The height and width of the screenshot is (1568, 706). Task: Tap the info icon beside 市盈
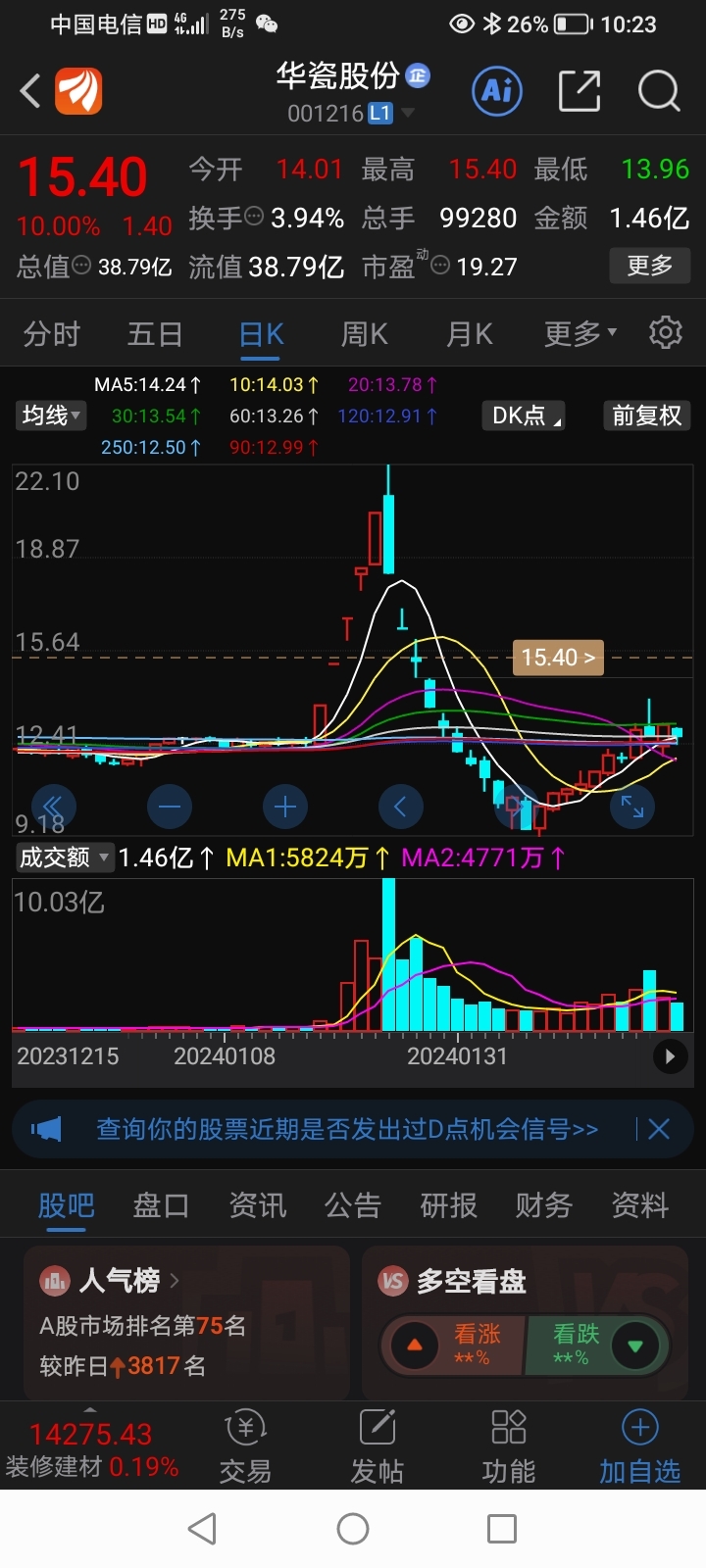point(440,265)
